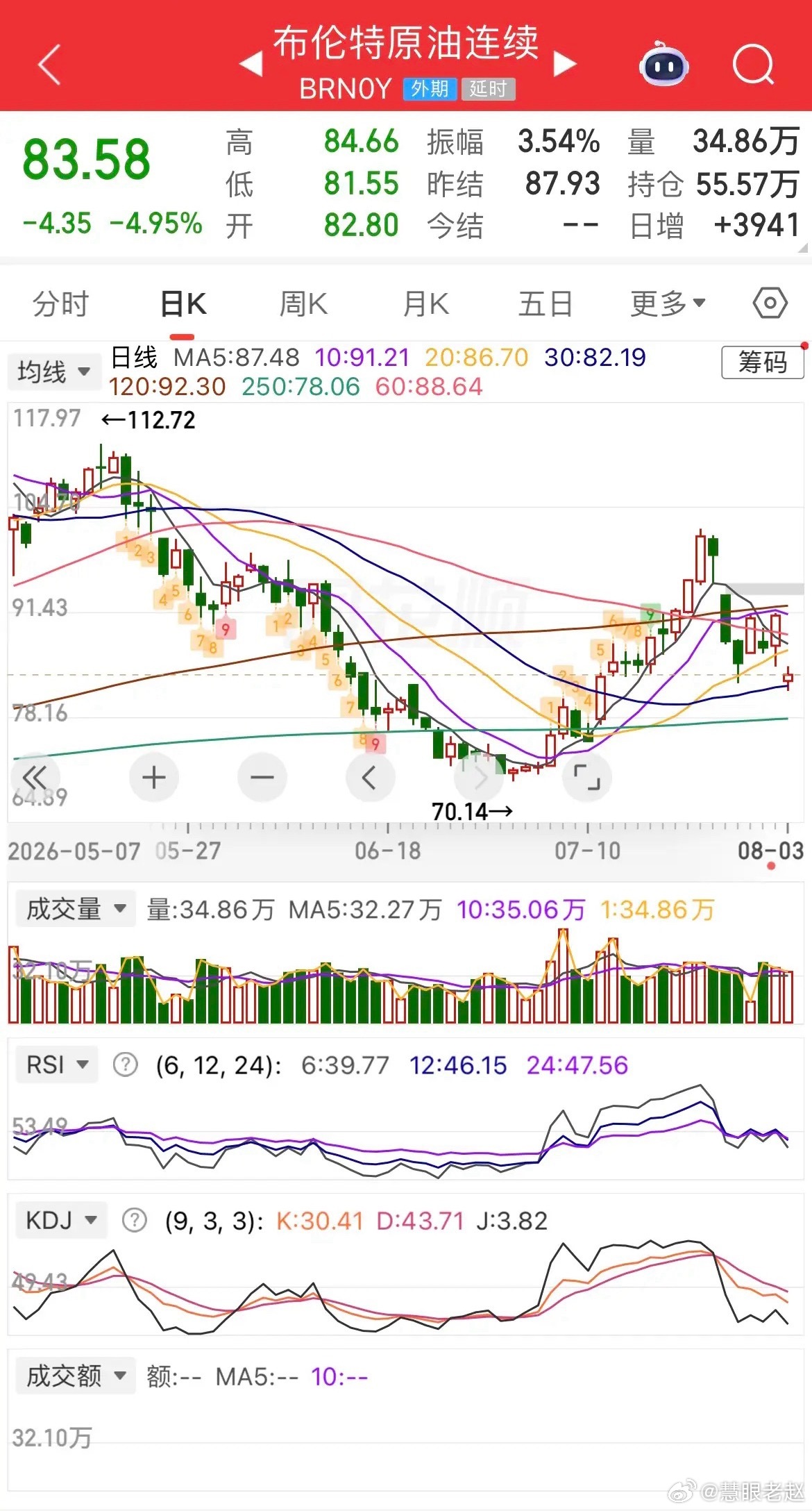This screenshot has height=1511, width=812.
Task: Zoom in chart with plus button
Action: (153, 777)
